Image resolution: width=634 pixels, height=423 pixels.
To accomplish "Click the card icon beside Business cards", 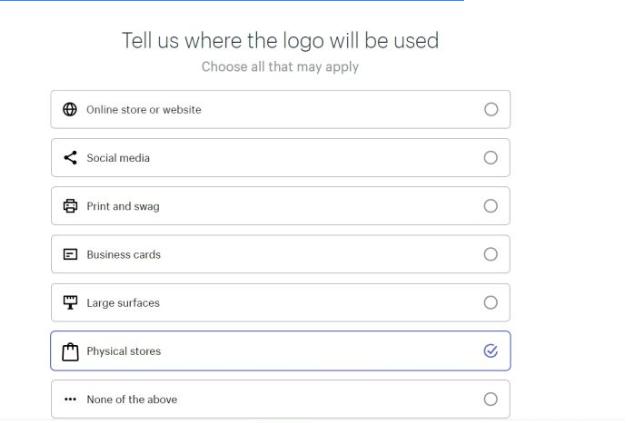I will pyautogui.click(x=70, y=254).
